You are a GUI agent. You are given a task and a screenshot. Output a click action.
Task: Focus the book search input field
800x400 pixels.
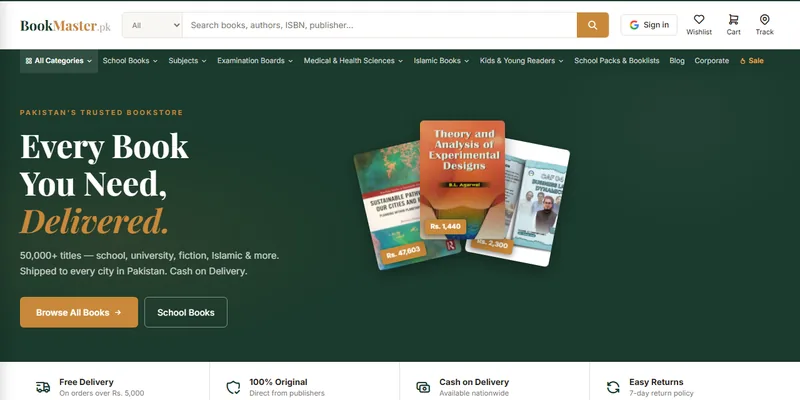[380, 25]
